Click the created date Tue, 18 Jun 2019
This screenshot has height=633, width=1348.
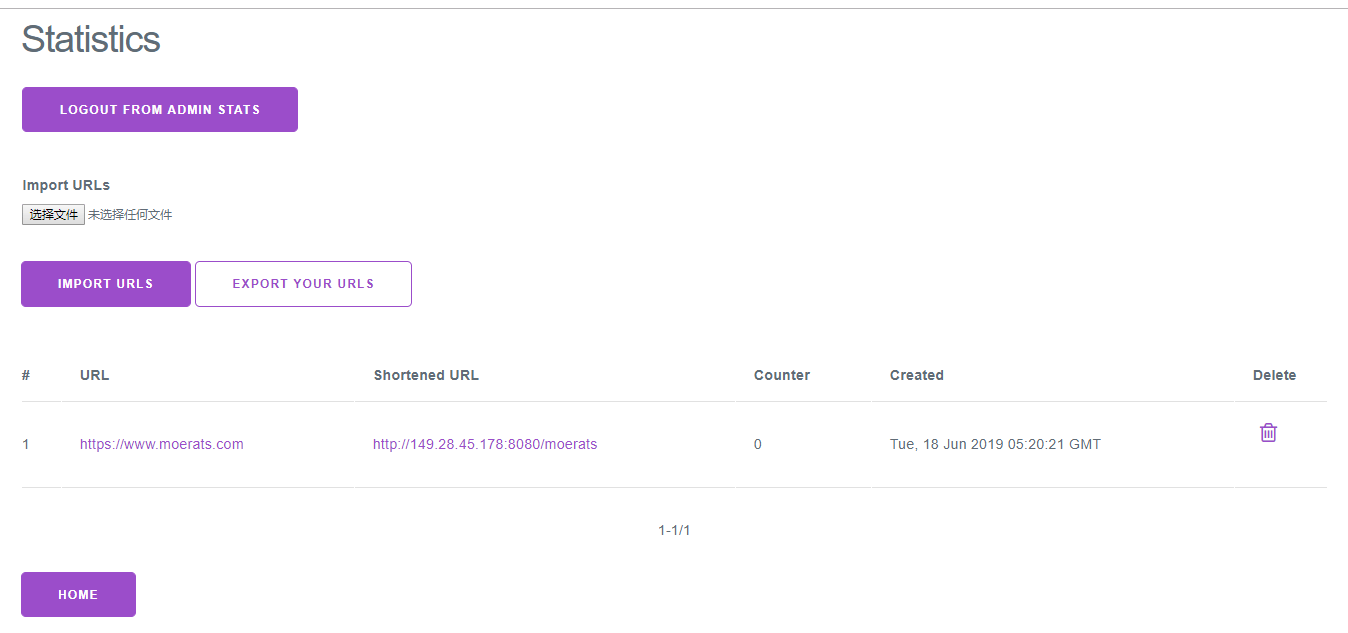[995, 445]
